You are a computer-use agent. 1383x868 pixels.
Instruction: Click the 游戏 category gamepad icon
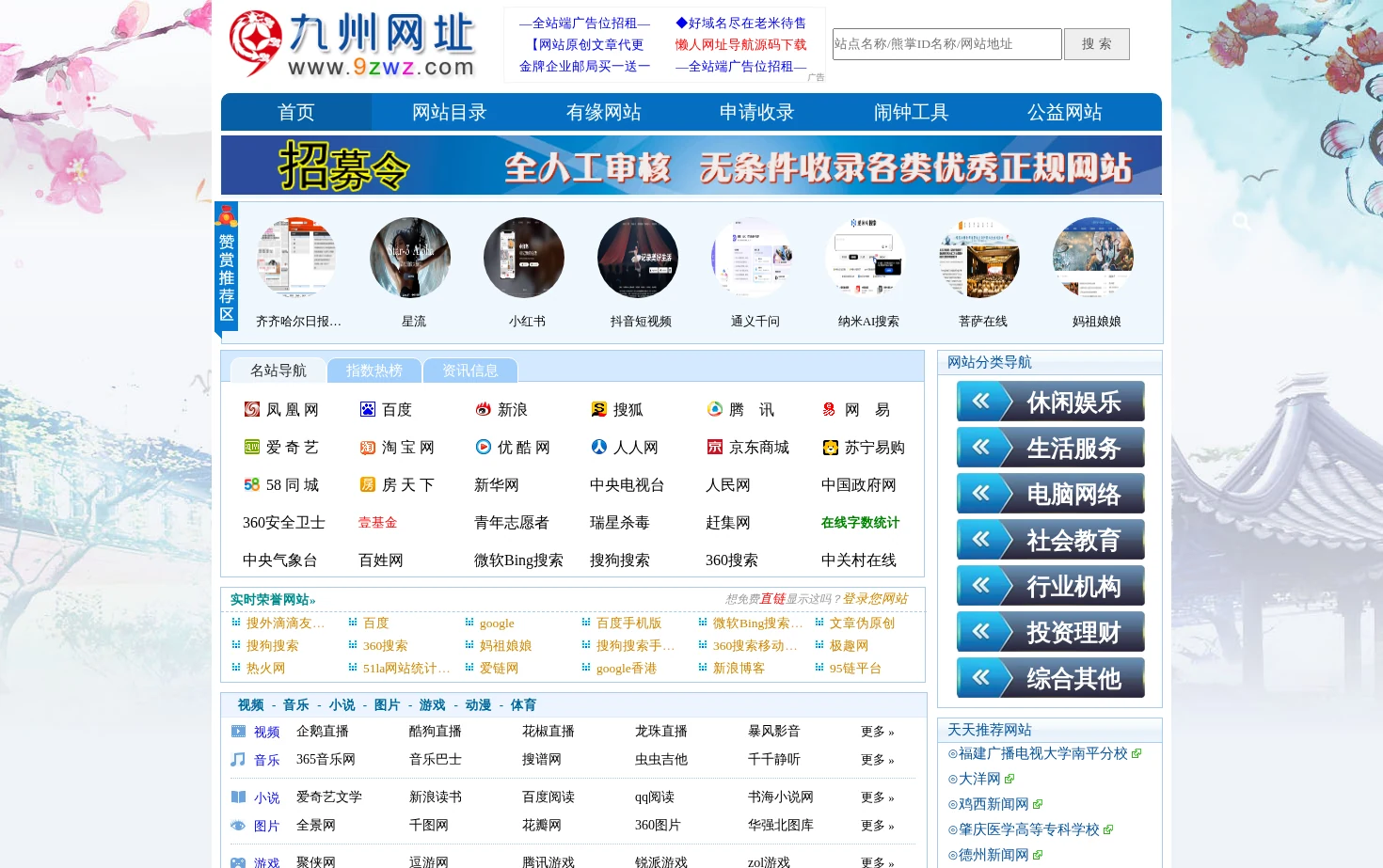coord(238,861)
